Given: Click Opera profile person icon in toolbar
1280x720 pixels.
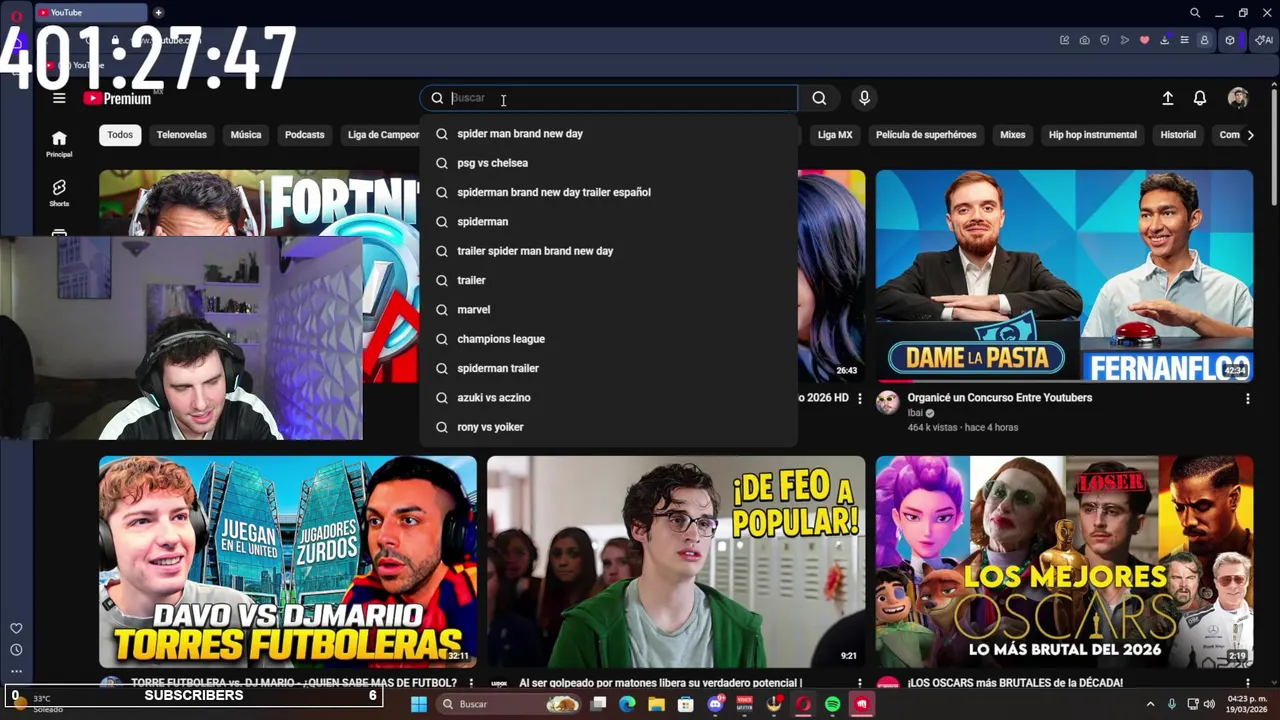Looking at the screenshot, I should [x=1204, y=40].
